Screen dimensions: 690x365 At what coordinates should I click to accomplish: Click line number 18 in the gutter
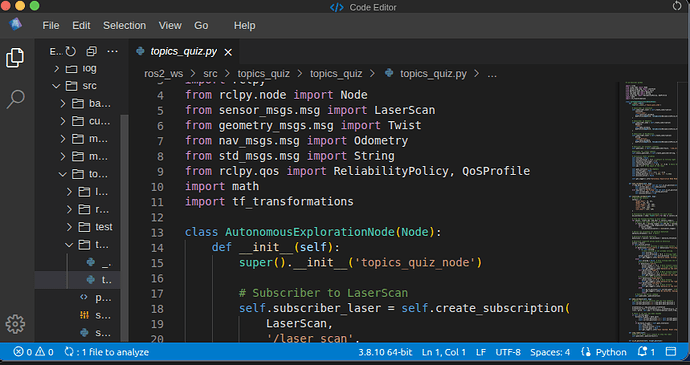coord(157,309)
